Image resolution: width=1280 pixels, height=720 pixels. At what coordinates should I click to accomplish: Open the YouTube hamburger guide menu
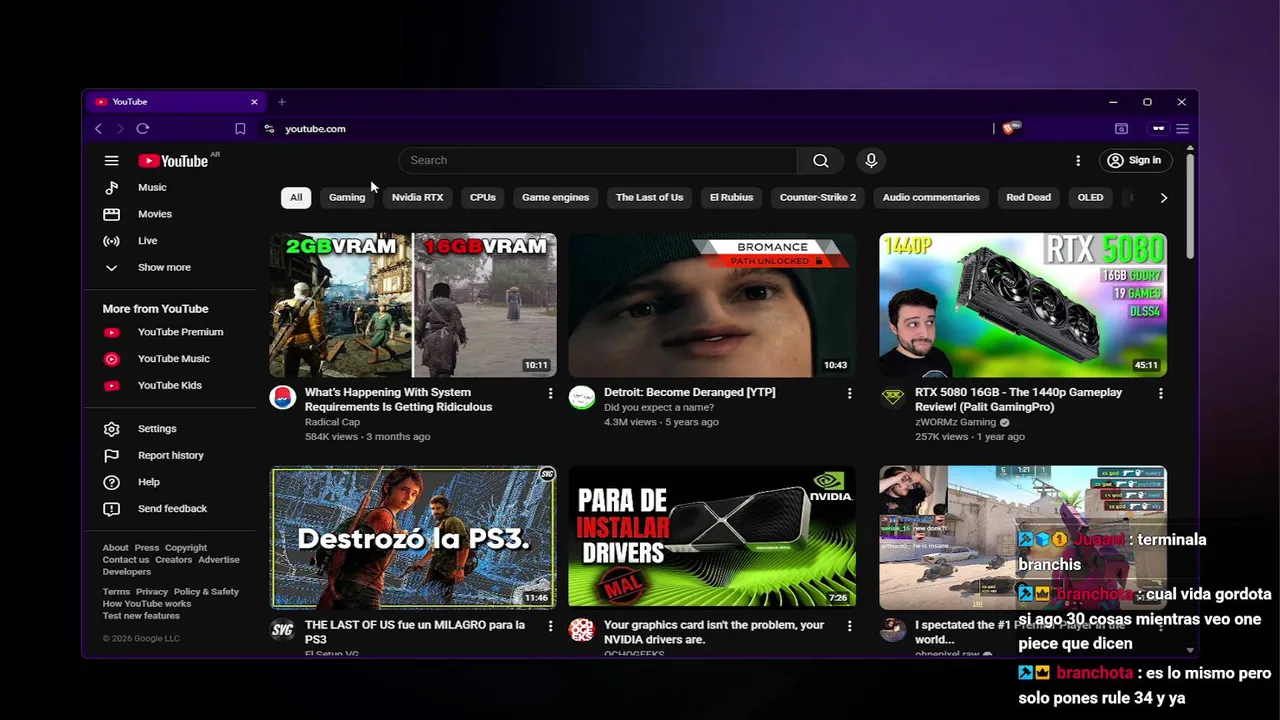(x=111, y=160)
